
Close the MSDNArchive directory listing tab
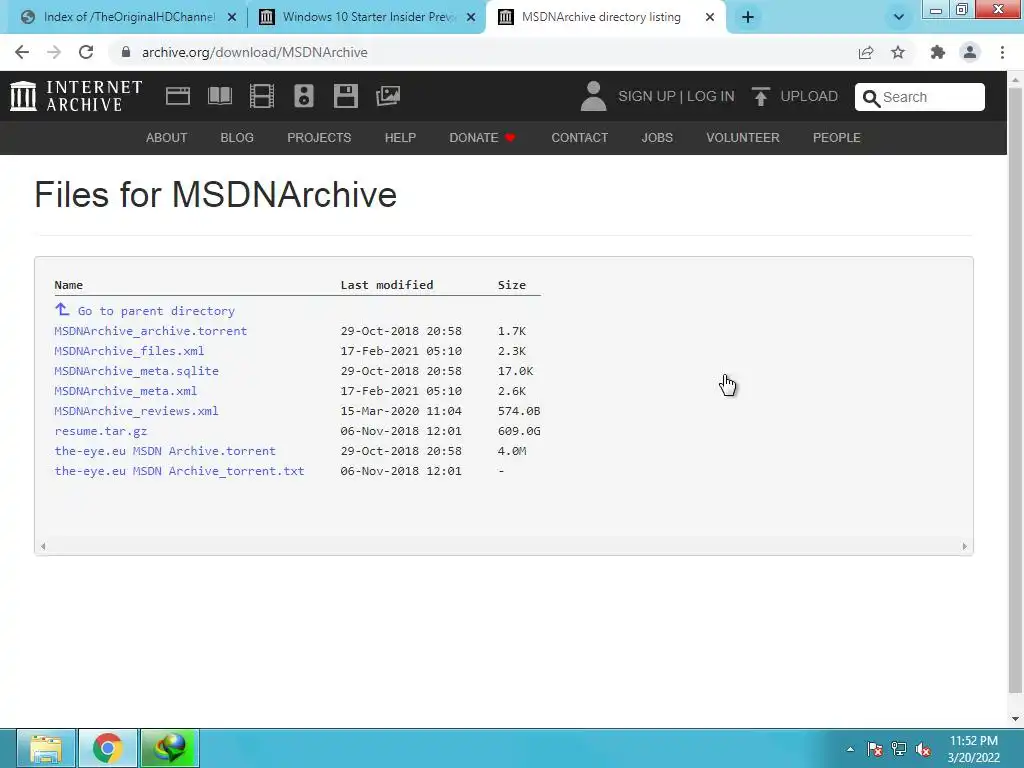710,17
